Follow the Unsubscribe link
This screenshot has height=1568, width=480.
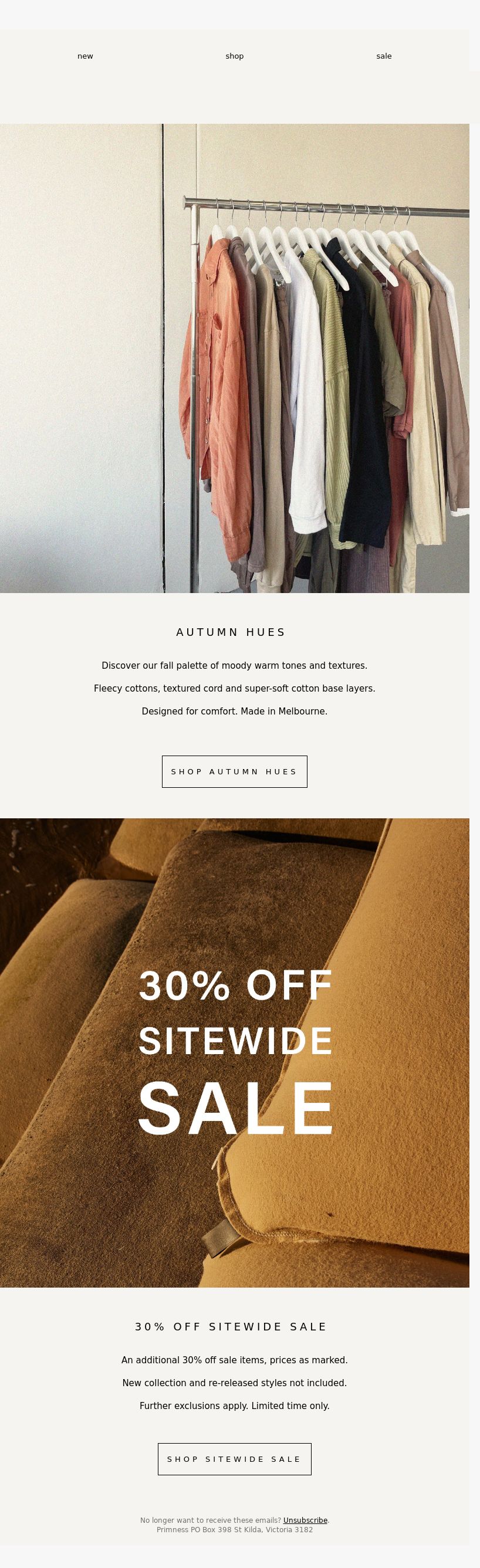[305, 1520]
